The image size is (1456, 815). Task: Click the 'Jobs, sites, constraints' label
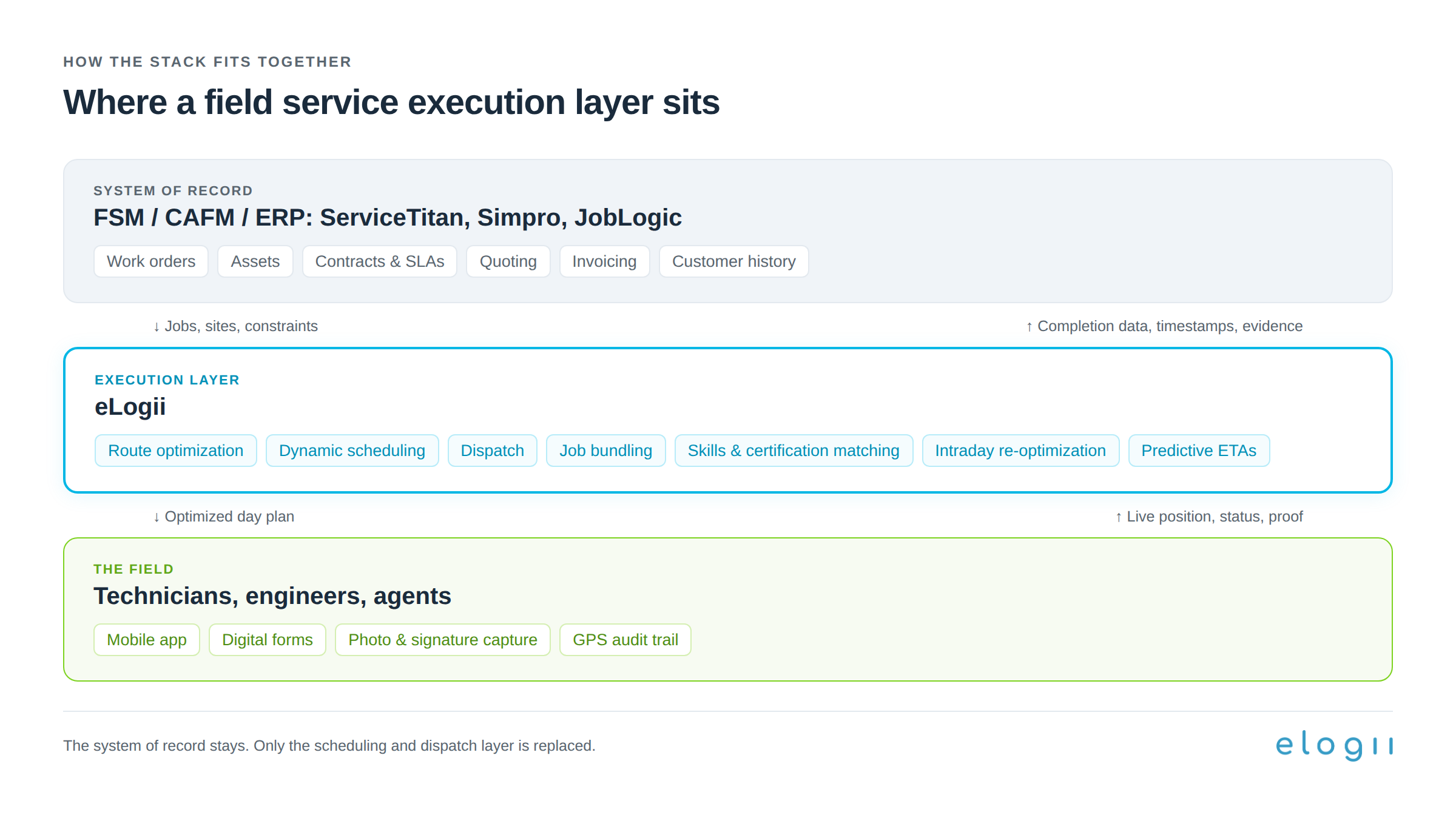point(235,326)
